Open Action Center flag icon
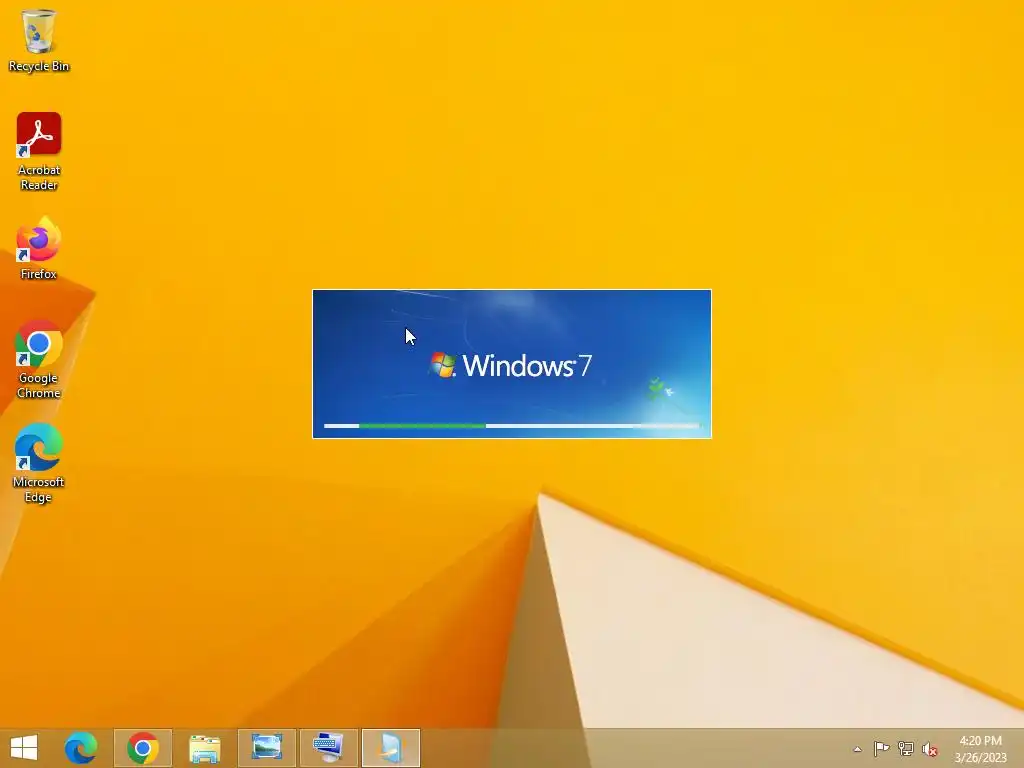The width and height of the screenshot is (1024, 768). [x=881, y=749]
